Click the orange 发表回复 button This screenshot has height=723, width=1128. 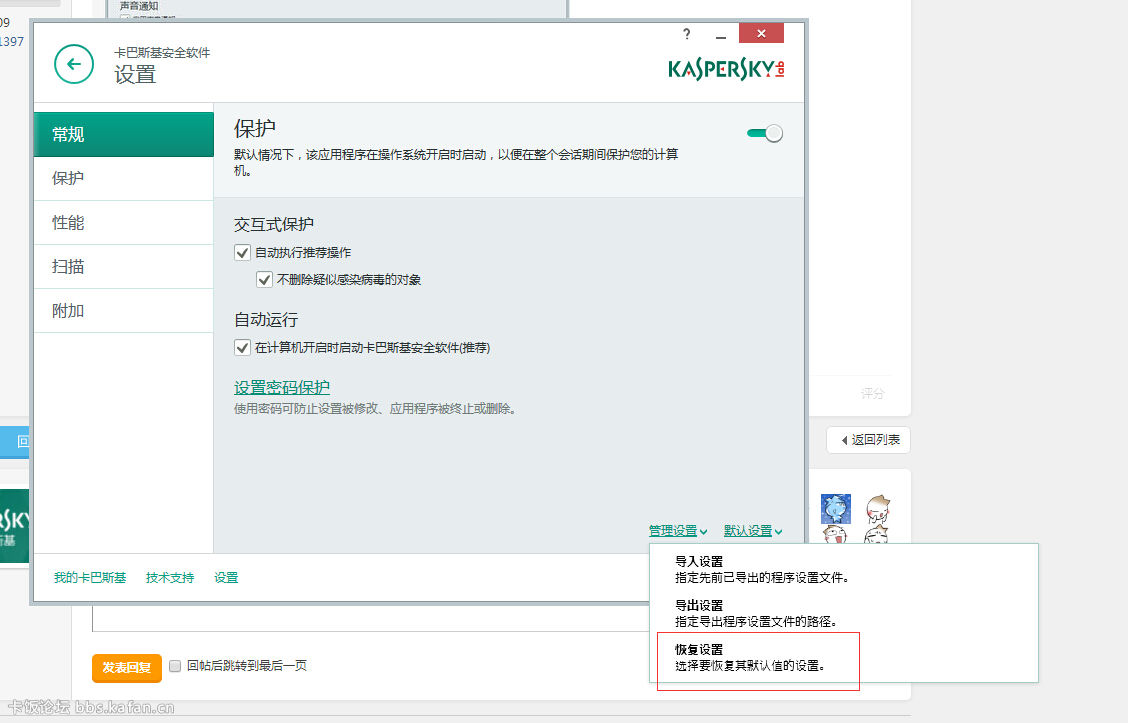(x=127, y=668)
